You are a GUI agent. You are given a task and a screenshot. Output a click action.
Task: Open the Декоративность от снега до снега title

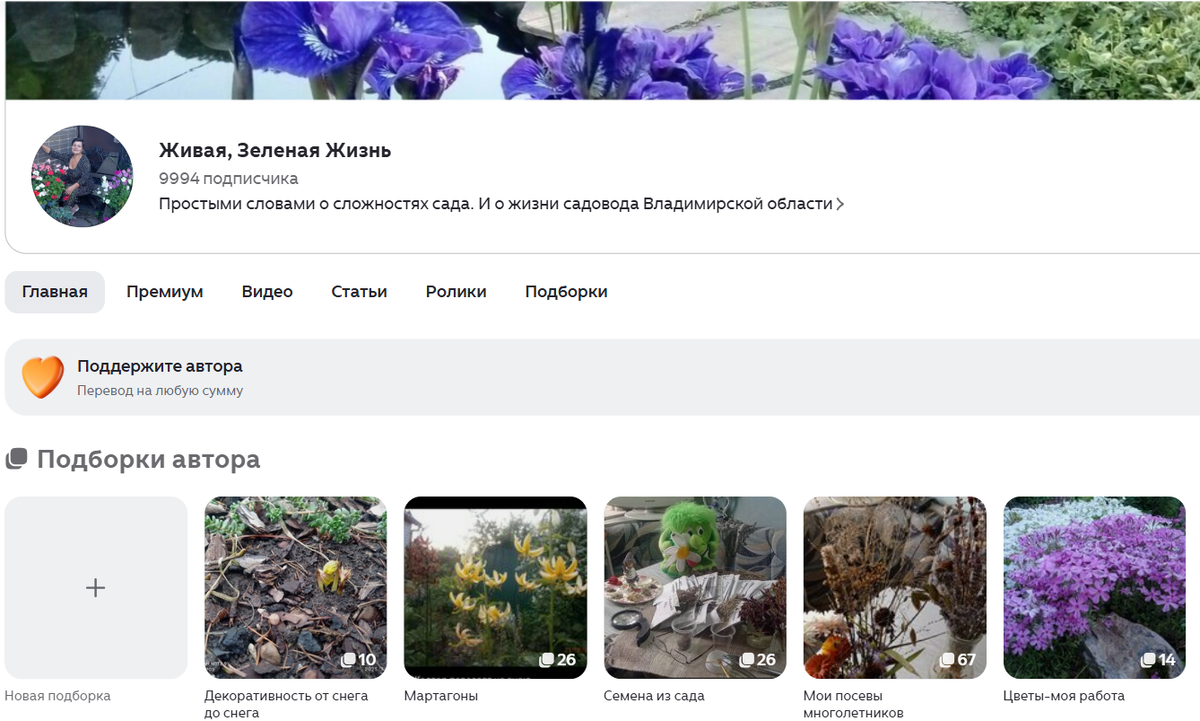point(286,704)
